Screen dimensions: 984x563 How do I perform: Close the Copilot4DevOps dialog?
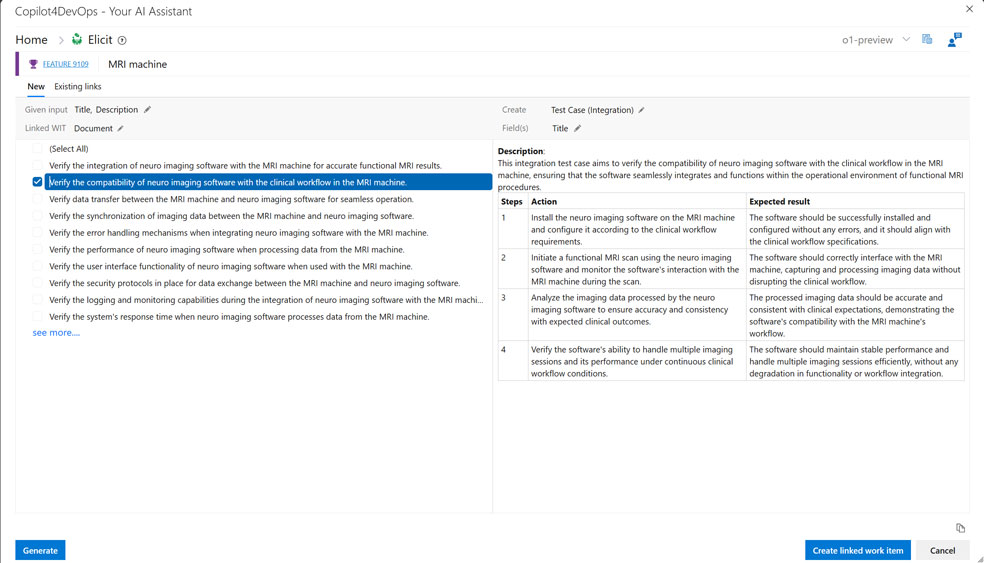click(x=969, y=9)
